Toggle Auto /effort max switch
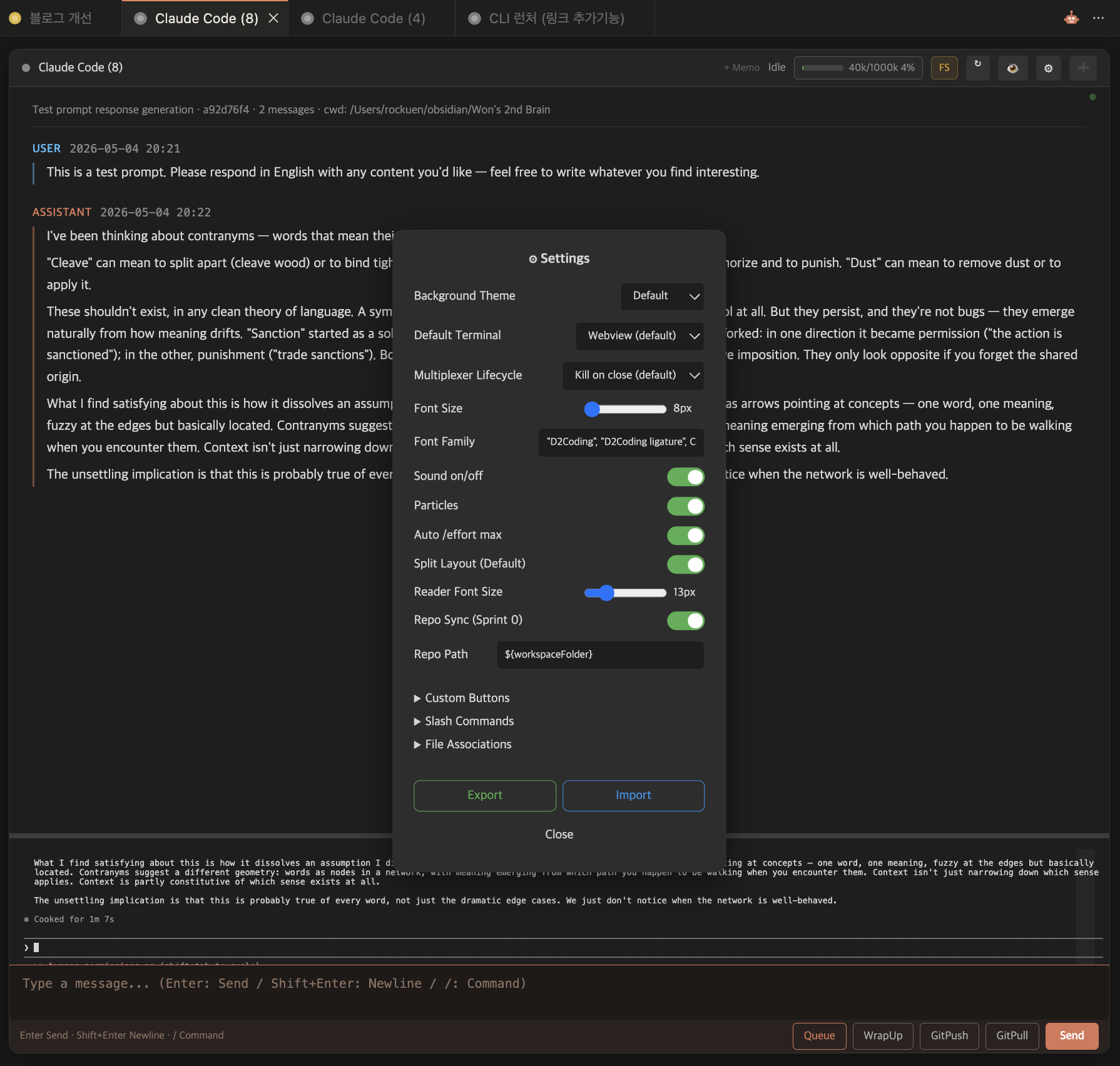Viewport: 1120px width, 1066px height. click(686, 536)
